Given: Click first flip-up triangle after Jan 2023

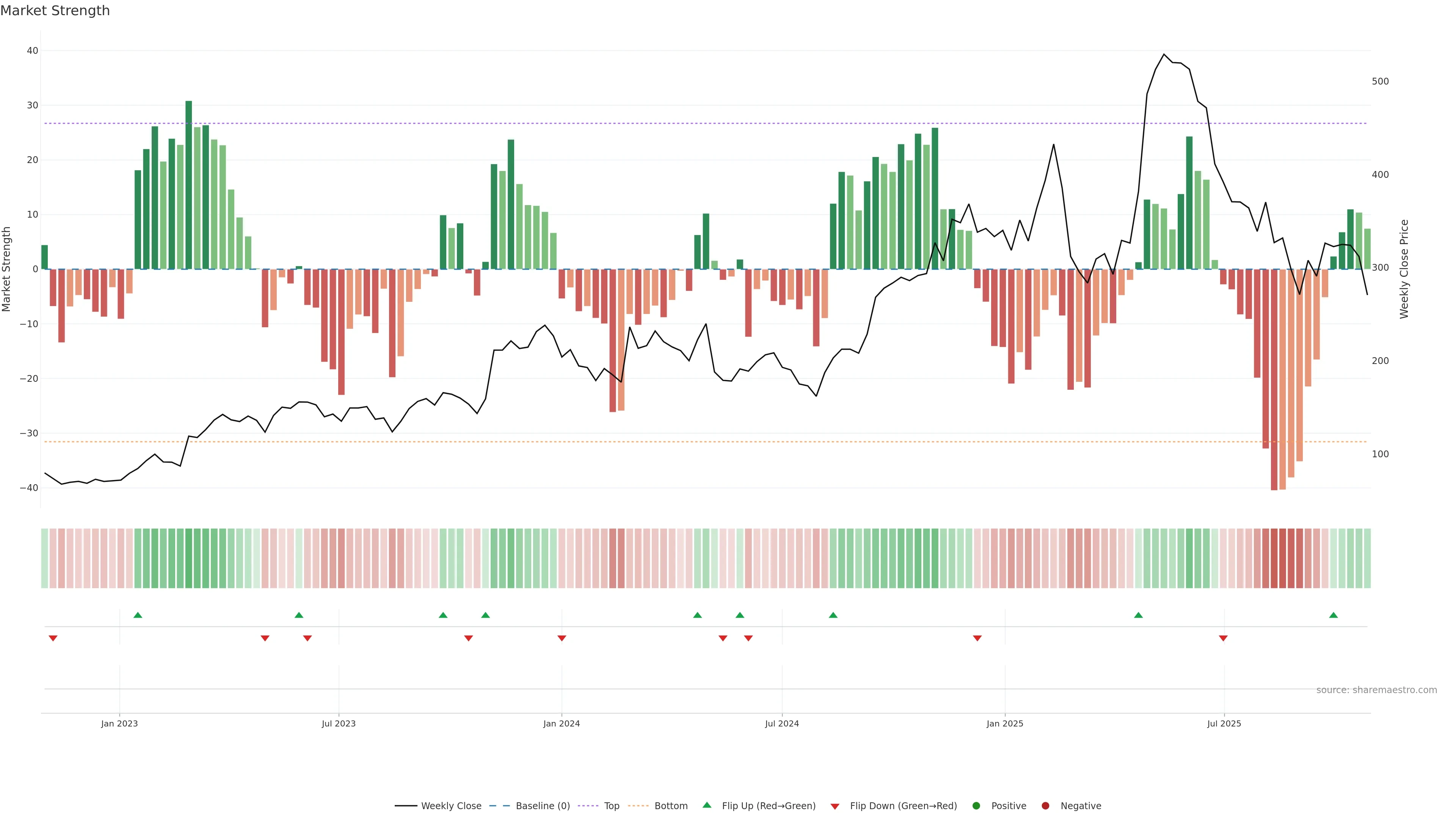Looking at the screenshot, I should [x=138, y=615].
